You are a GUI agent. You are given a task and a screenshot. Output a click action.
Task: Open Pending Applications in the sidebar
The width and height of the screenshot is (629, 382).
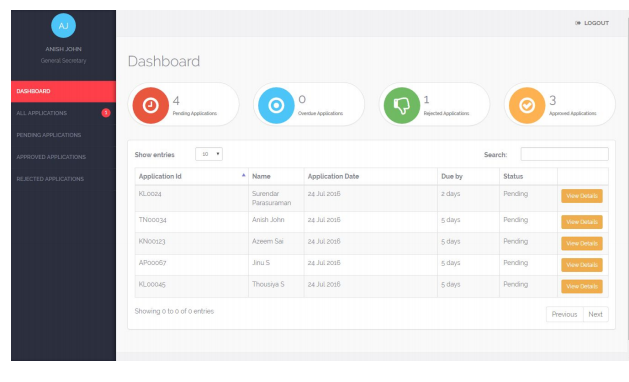pyautogui.click(x=63, y=135)
